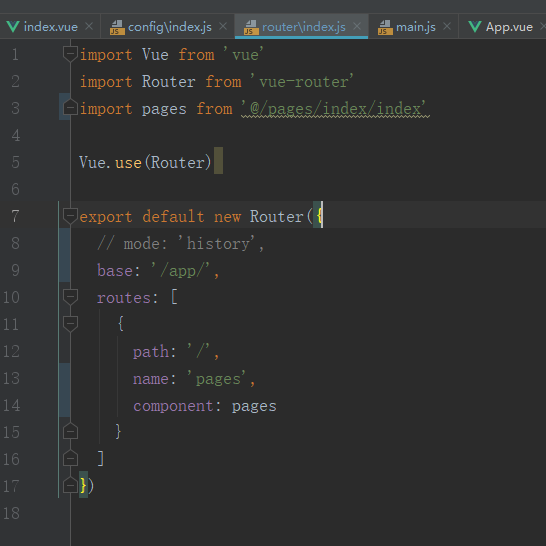Image resolution: width=546 pixels, height=546 pixels.
Task: Close the router\index.js tab
Action: 357,26
